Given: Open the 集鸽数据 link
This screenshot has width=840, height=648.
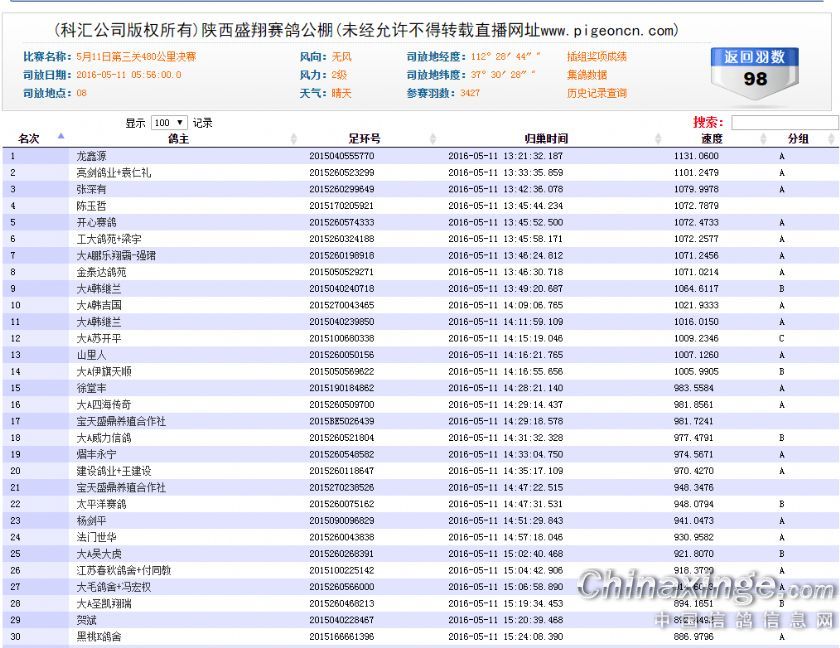Looking at the screenshot, I should (586, 75).
